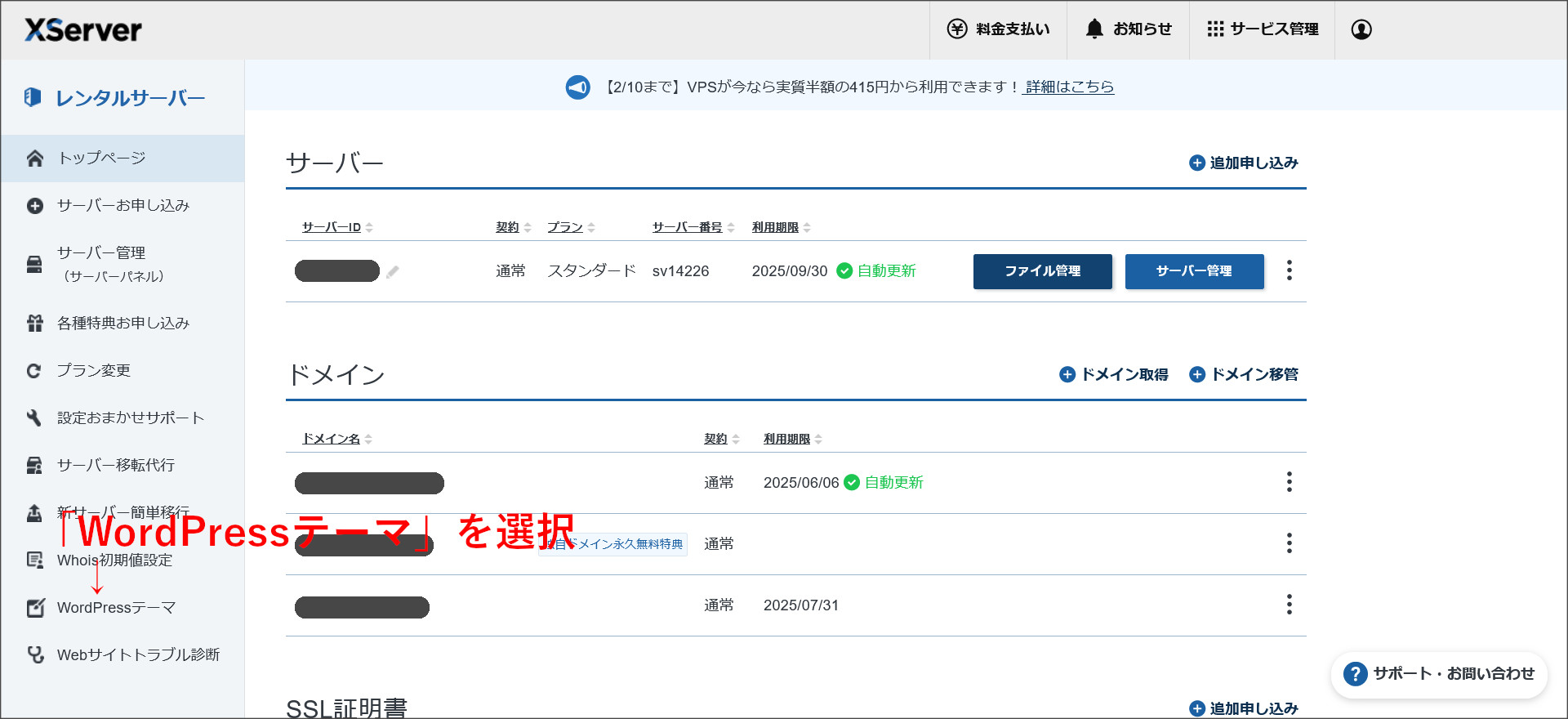The width and height of the screenshot is (1568, 719).
Task: Click スタンダード plan text in server row
Action: (591, 271)
